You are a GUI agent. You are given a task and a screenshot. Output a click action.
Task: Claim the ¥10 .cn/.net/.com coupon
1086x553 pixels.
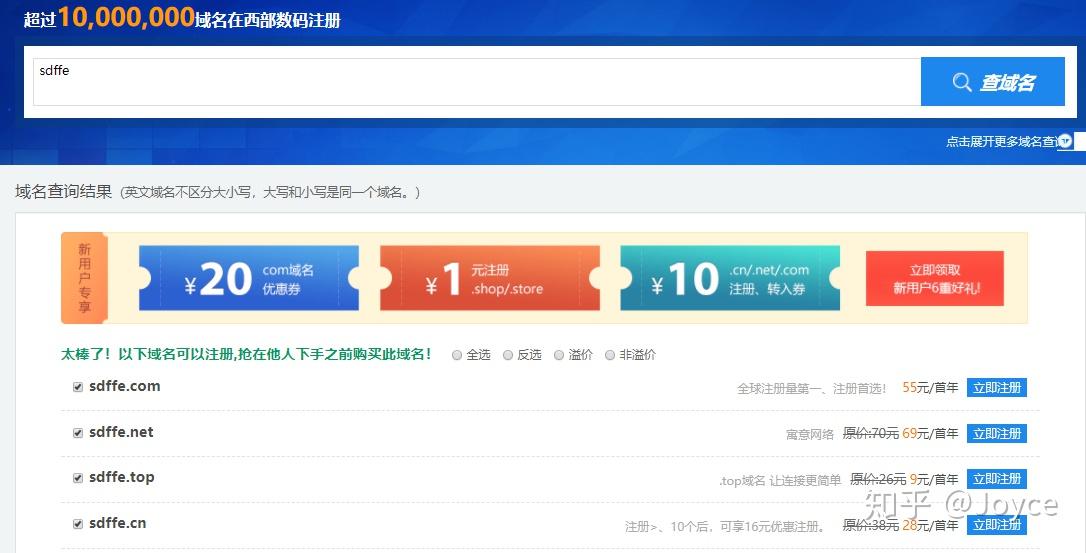click(730, 278)
